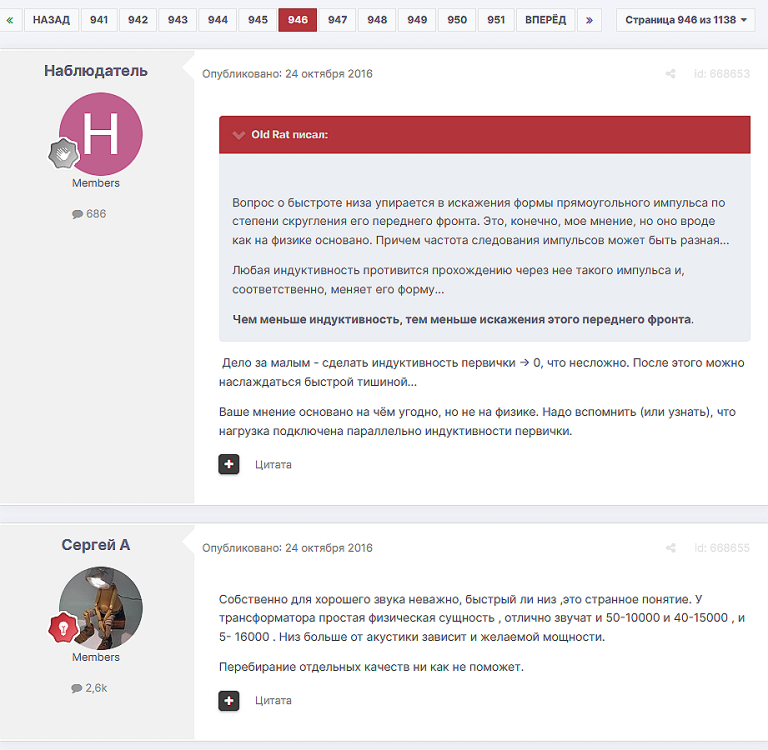Open Наблюдатель's profile via username
This screenshot has height=750, width=768.
96,71
